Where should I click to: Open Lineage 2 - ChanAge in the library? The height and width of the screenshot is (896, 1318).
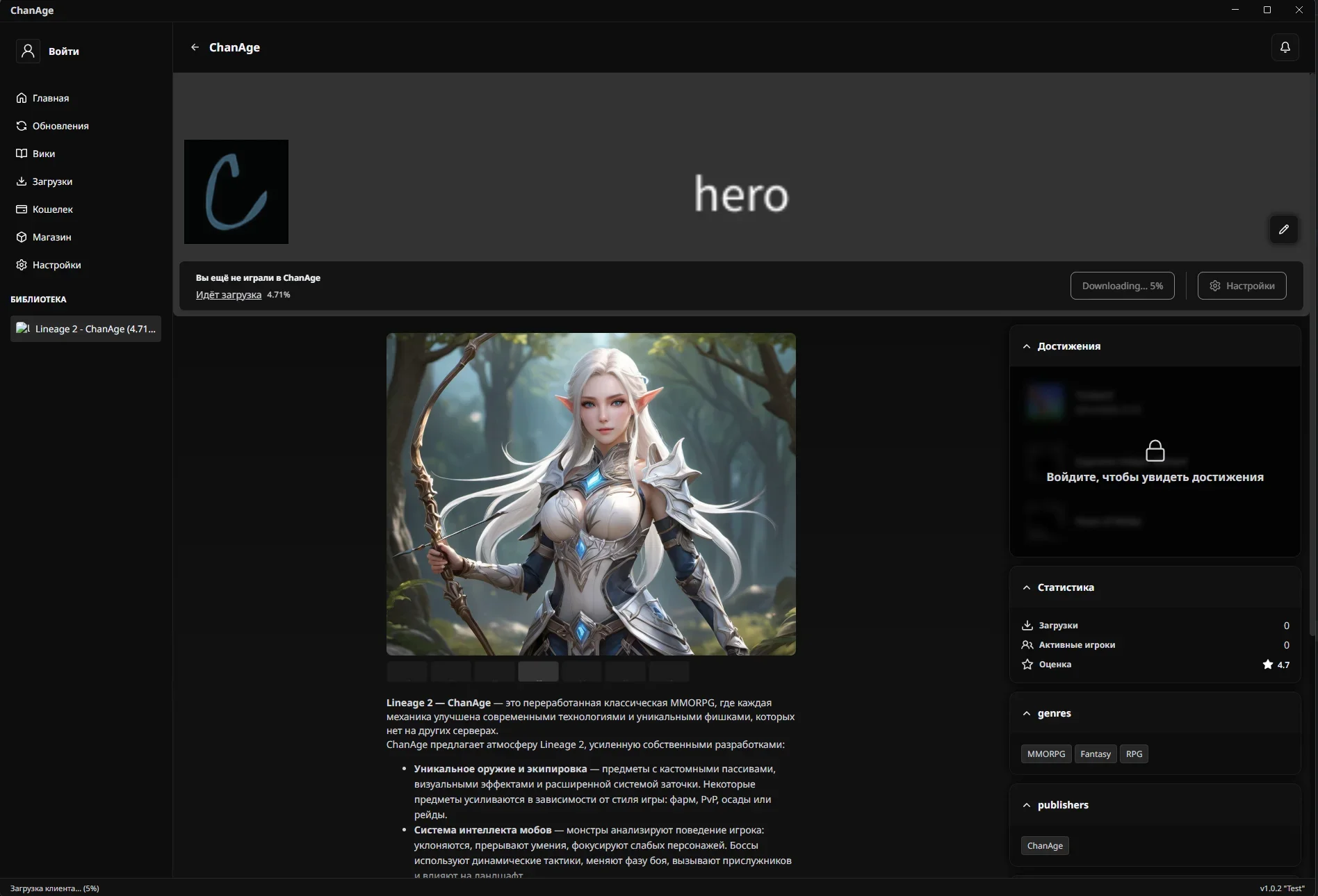pos(86,329)
